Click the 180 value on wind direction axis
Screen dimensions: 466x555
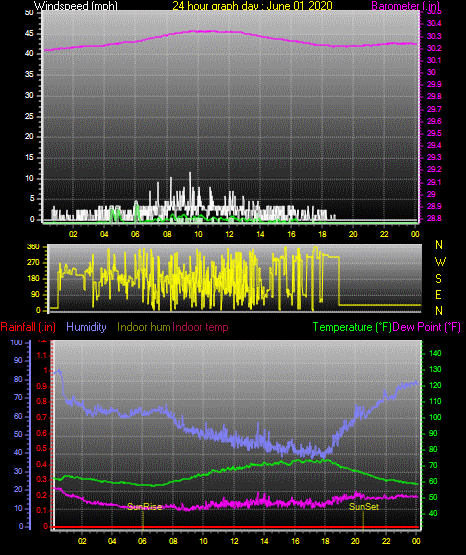[x=33, y=279]
